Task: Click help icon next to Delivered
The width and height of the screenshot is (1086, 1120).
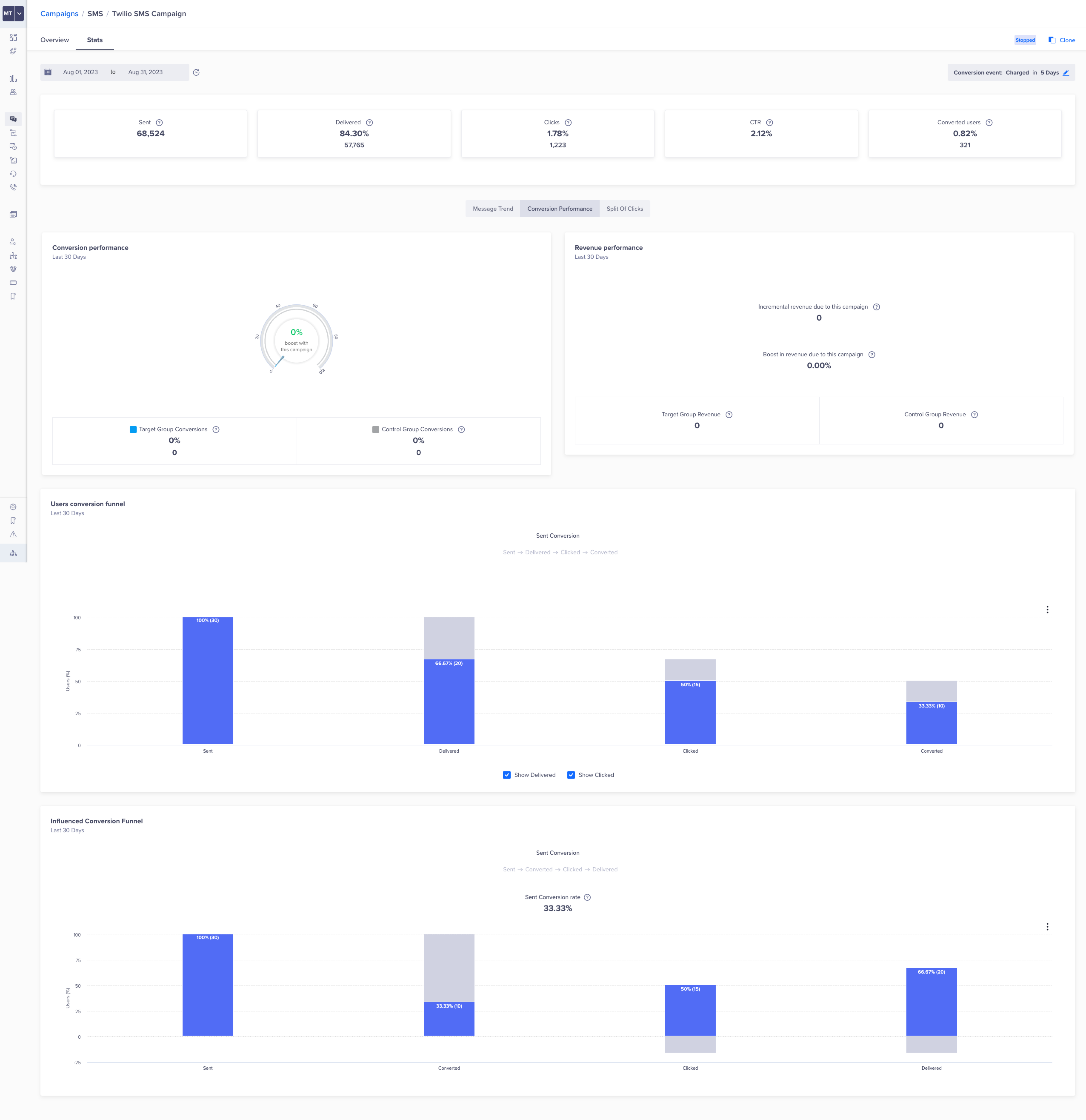Action: (x=370, y=123)
